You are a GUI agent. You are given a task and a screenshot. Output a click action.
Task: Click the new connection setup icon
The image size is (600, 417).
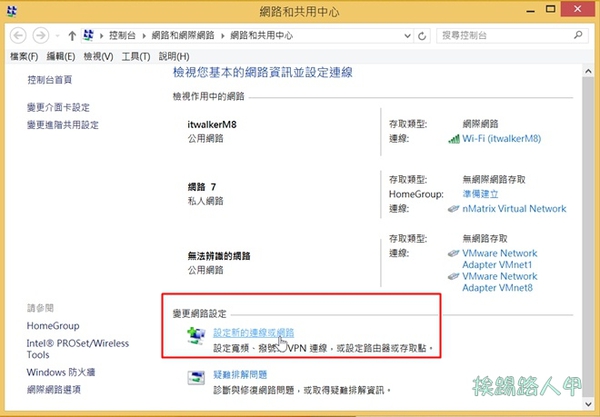[196, 336]
